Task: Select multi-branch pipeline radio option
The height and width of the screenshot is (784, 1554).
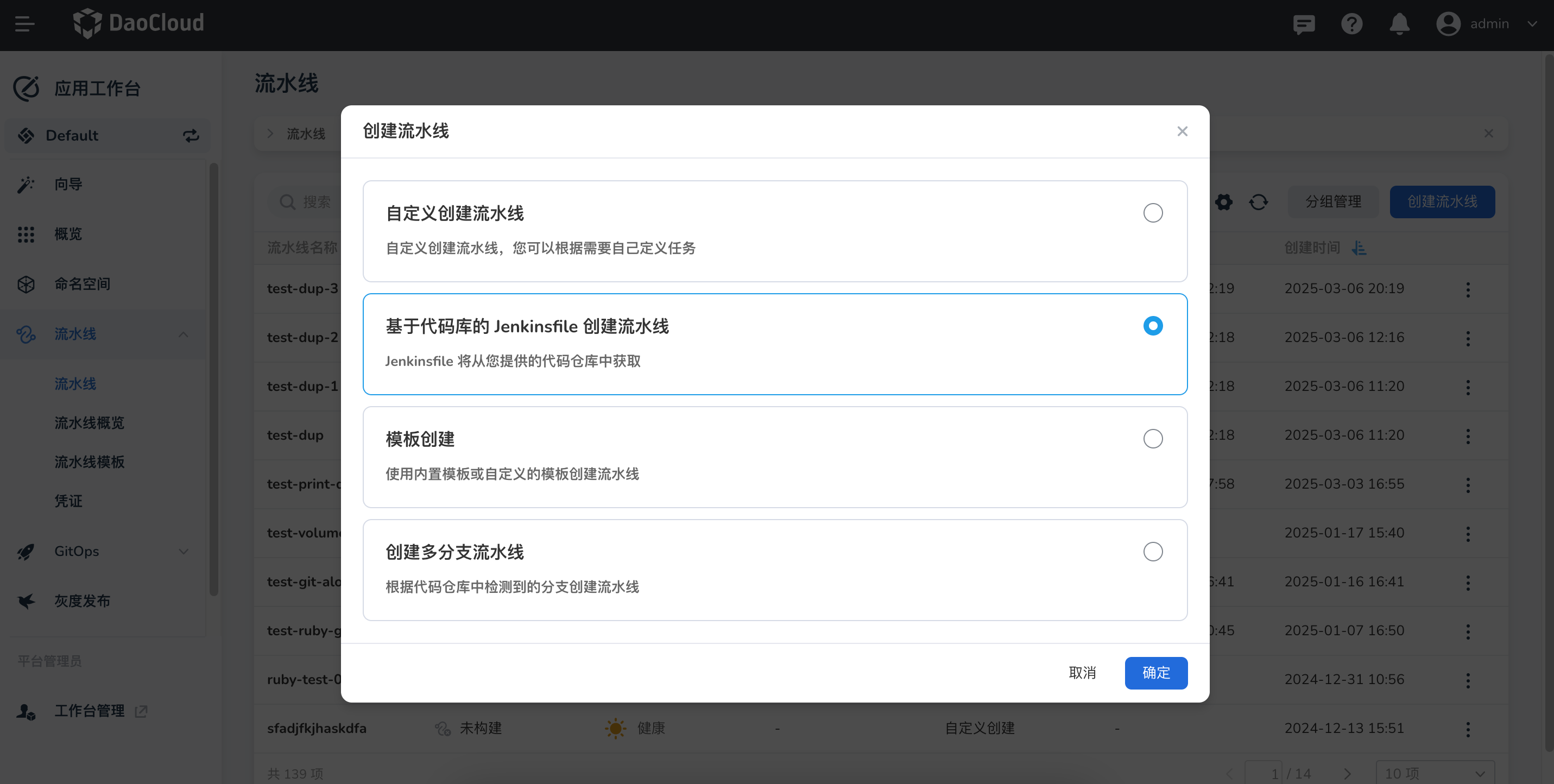Action: pos(1152,551)
